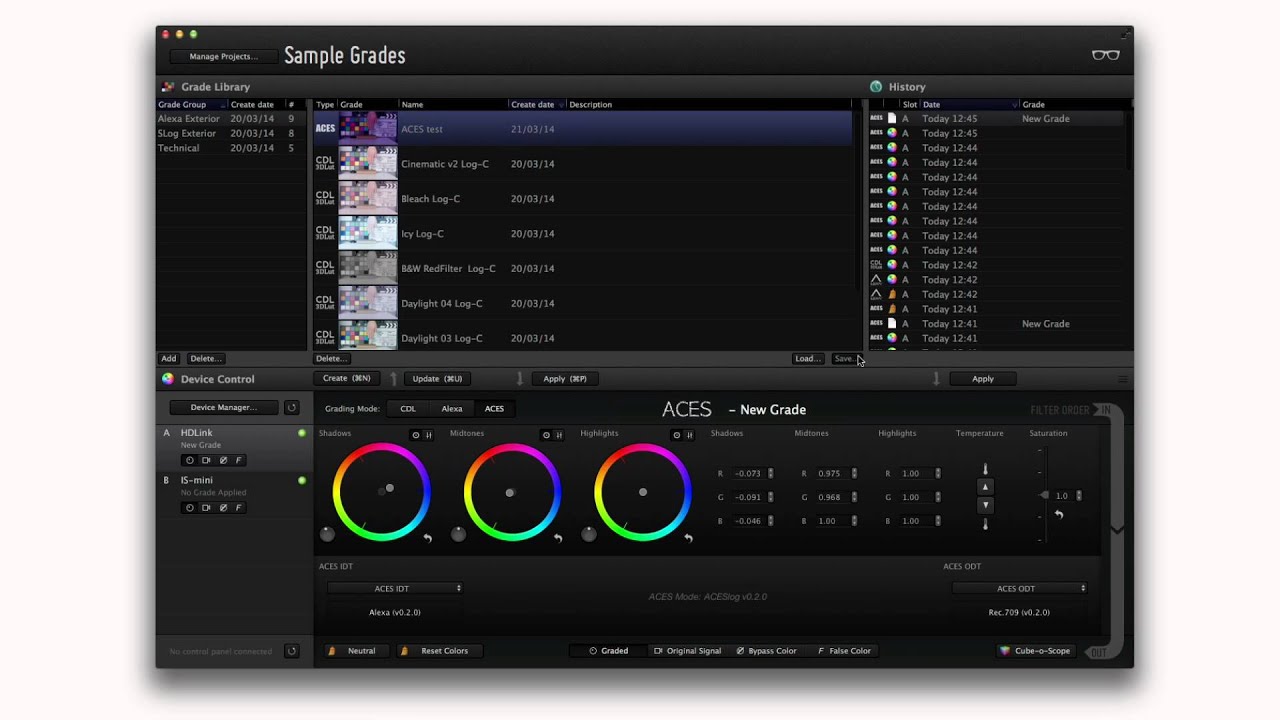1280x720 pixels.
Task: Select Technical grade group
Action: pyautogui.click(x=231, y=148)
